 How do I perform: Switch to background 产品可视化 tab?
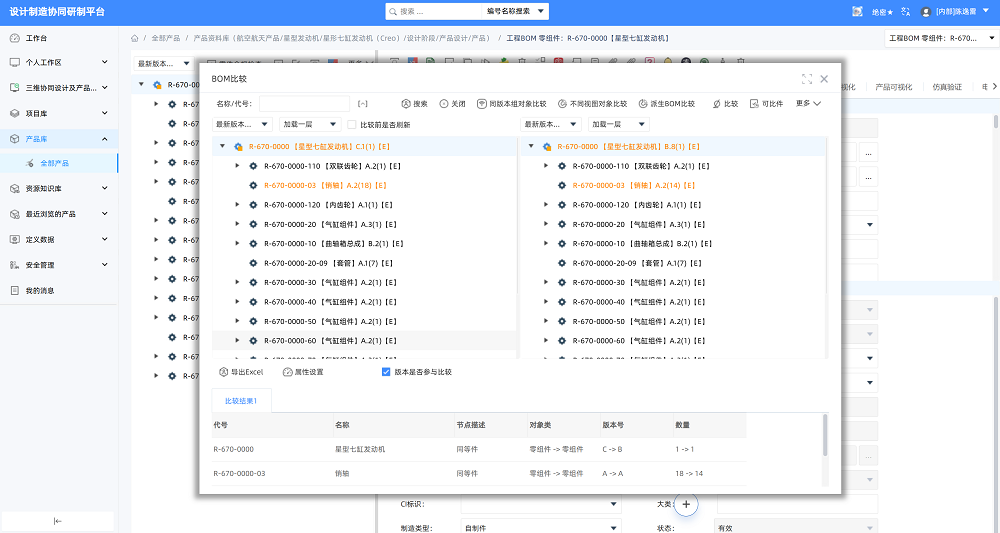(893, 87)
